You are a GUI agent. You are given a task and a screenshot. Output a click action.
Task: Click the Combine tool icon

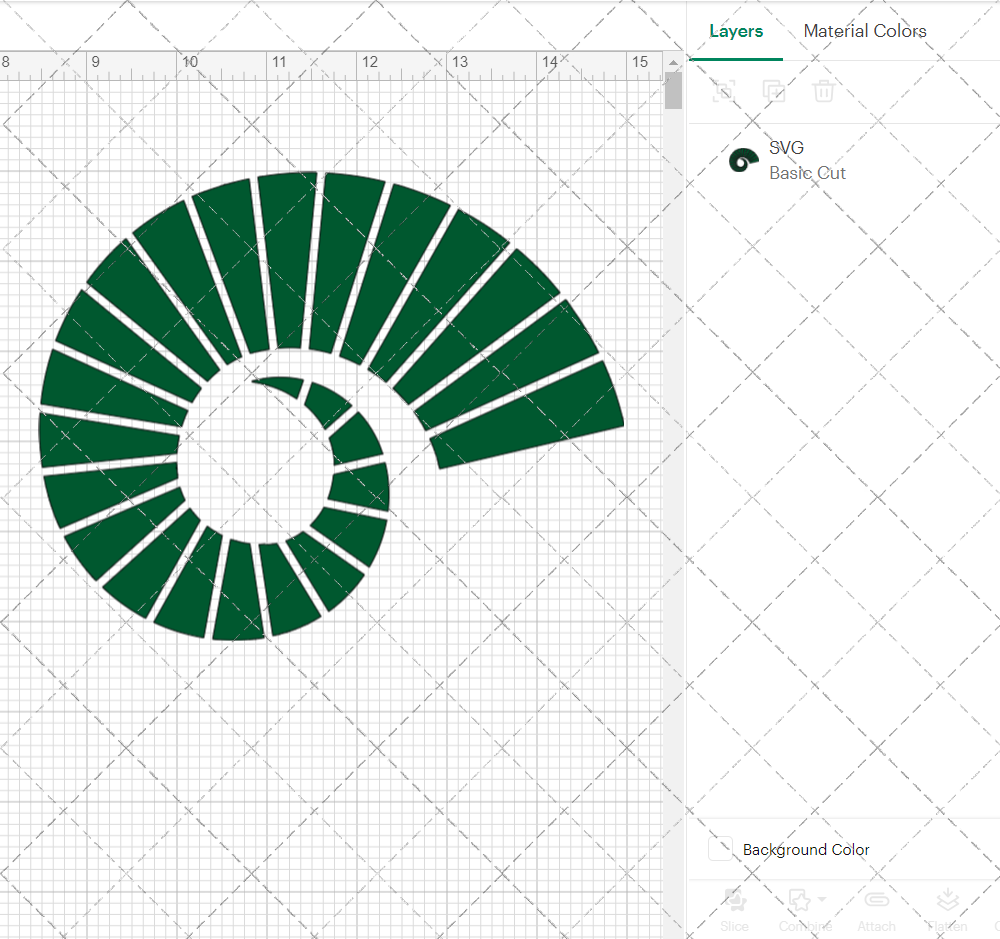(x=799, y=900)
